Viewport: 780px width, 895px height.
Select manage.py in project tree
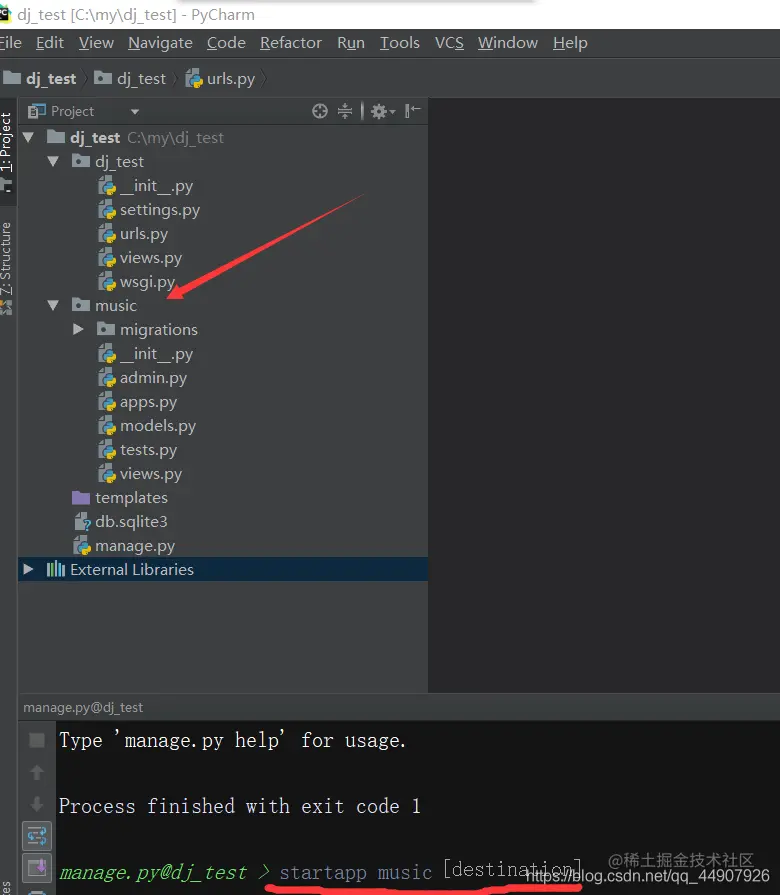tap(124, 546)
